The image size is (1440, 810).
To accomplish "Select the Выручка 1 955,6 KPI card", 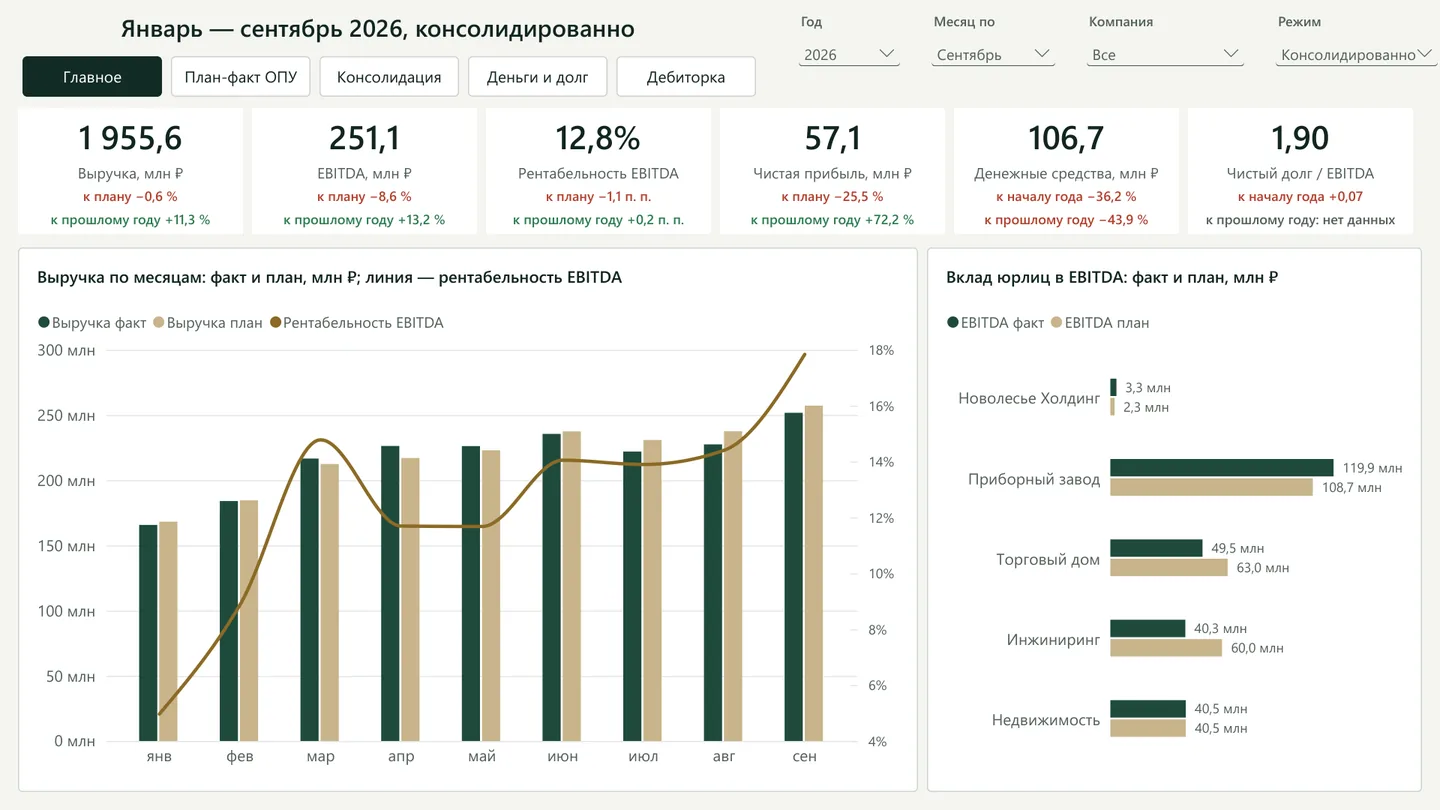I will (x=130, y=172).
